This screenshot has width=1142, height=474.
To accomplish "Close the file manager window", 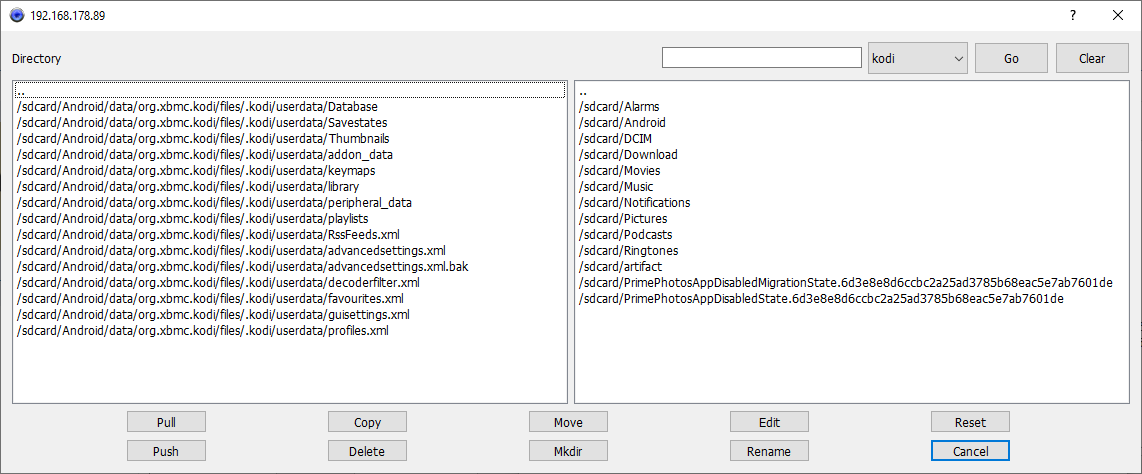I will tap(1117, 15).
